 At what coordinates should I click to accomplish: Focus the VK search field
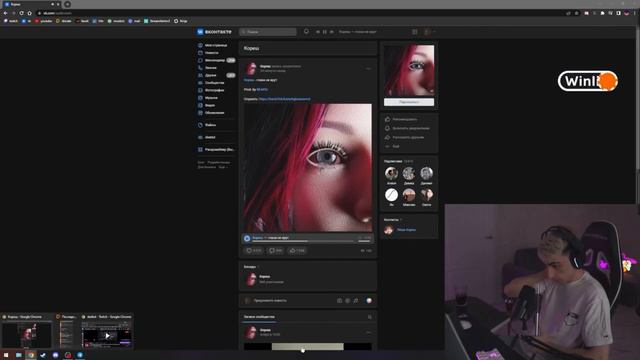[x=268, y=31]
